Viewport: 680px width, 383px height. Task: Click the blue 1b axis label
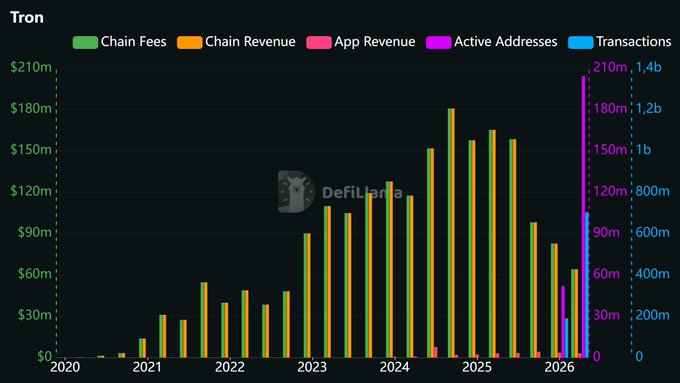click(x=644, y=150)
